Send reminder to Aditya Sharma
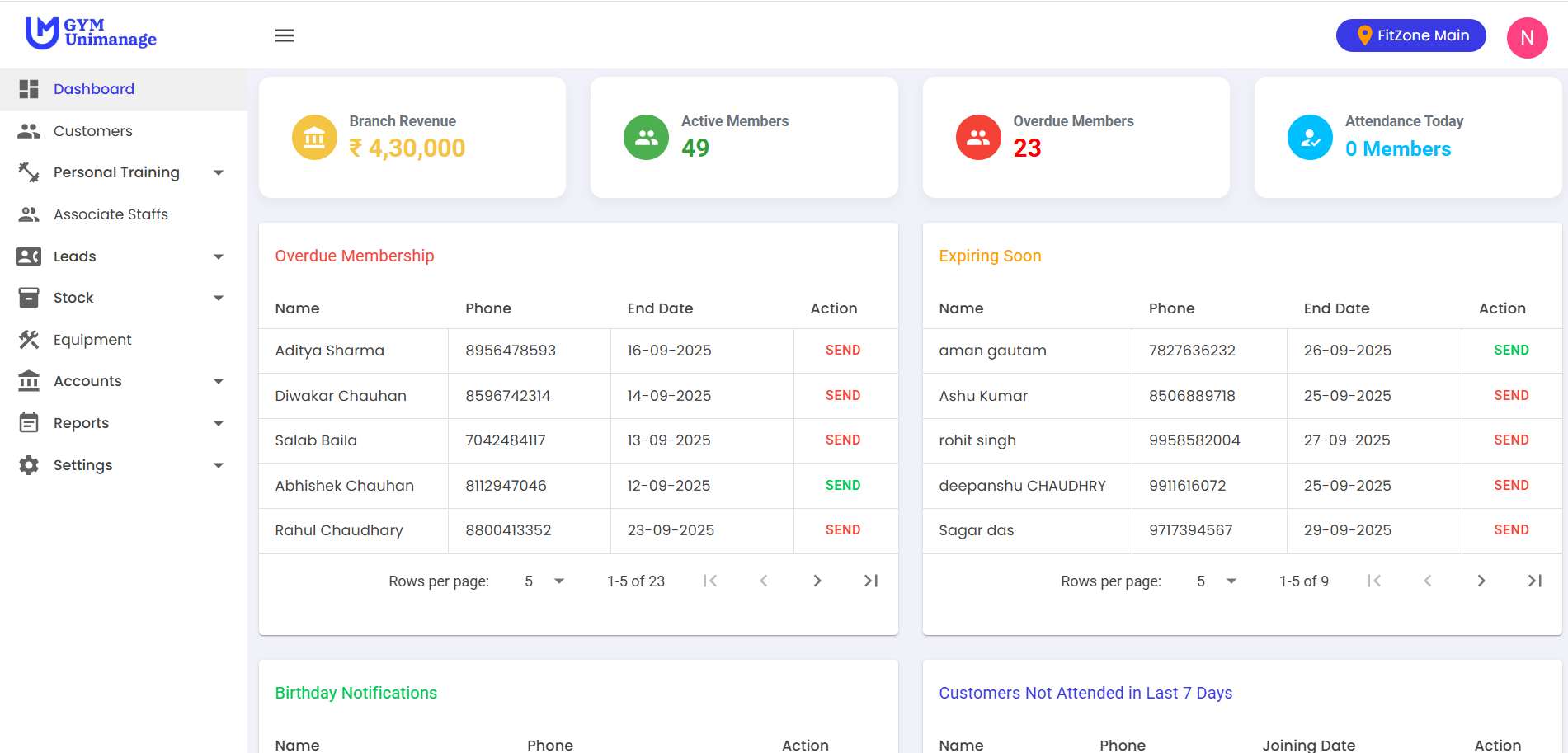Image resolution: width=1568 pixels, height=753 pixels. [842, 350]
